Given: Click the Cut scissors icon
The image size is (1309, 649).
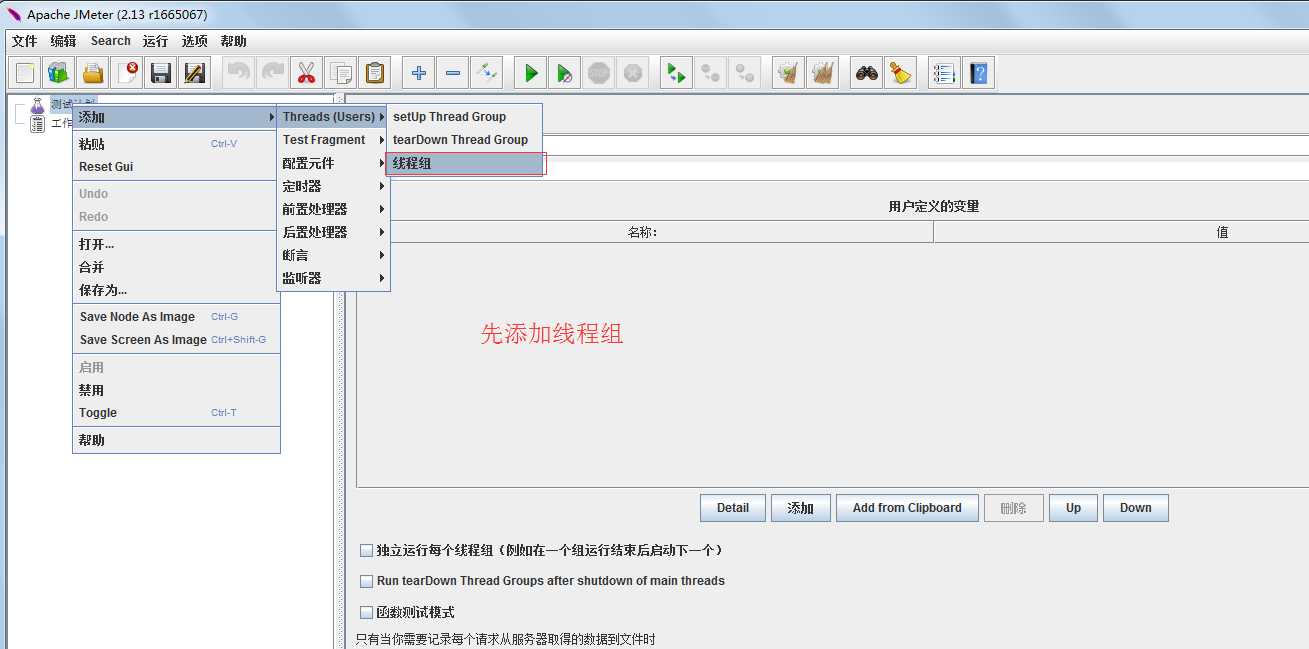Looking at the screenshot, I should pyautogui.click(x=306, y=73).
